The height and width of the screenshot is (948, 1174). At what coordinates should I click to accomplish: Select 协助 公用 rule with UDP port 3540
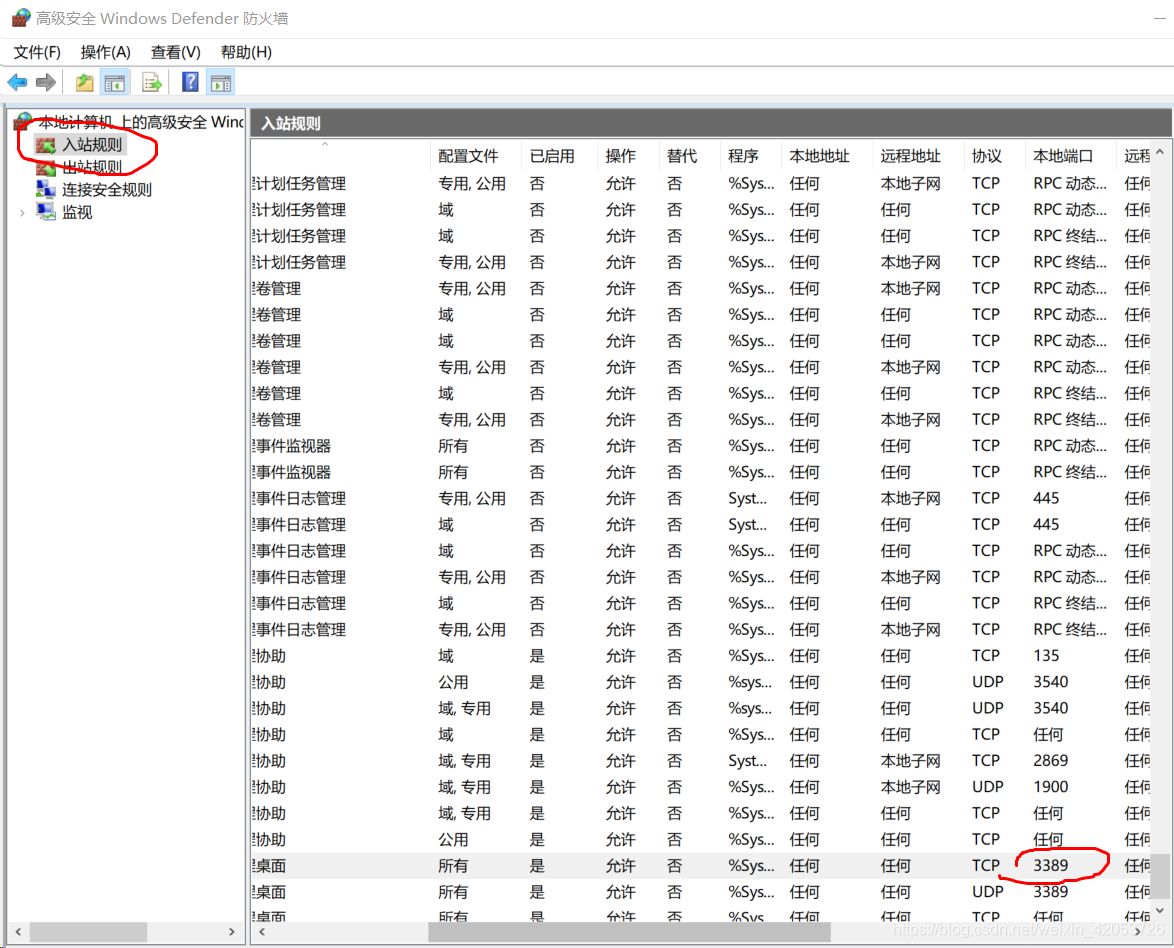click(x=702, y=682)
